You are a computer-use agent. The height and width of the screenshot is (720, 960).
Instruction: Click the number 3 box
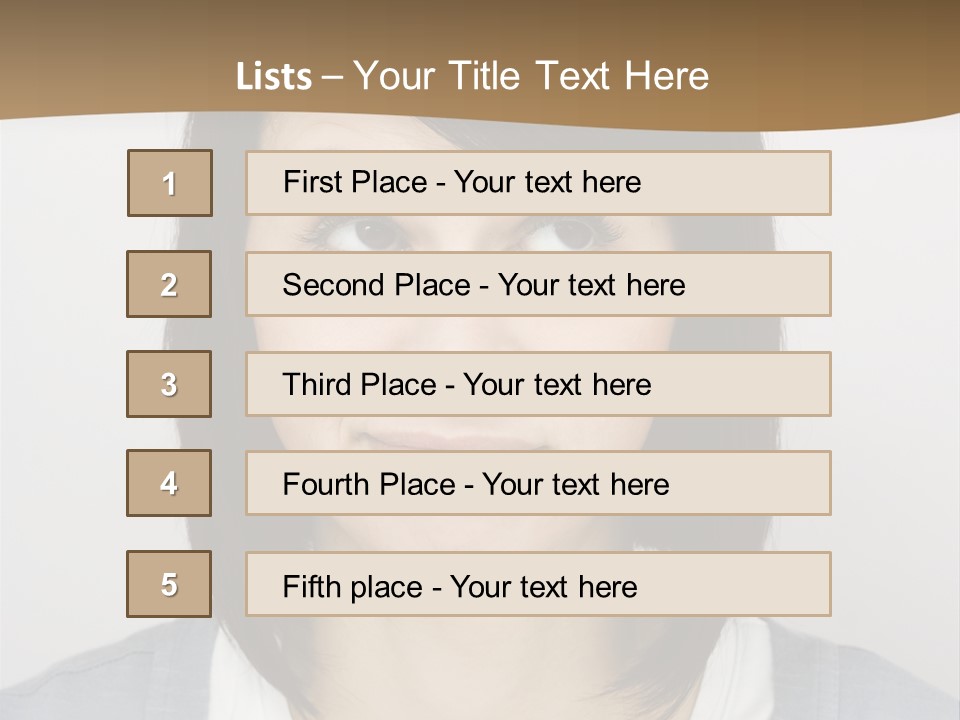point(169,384)
